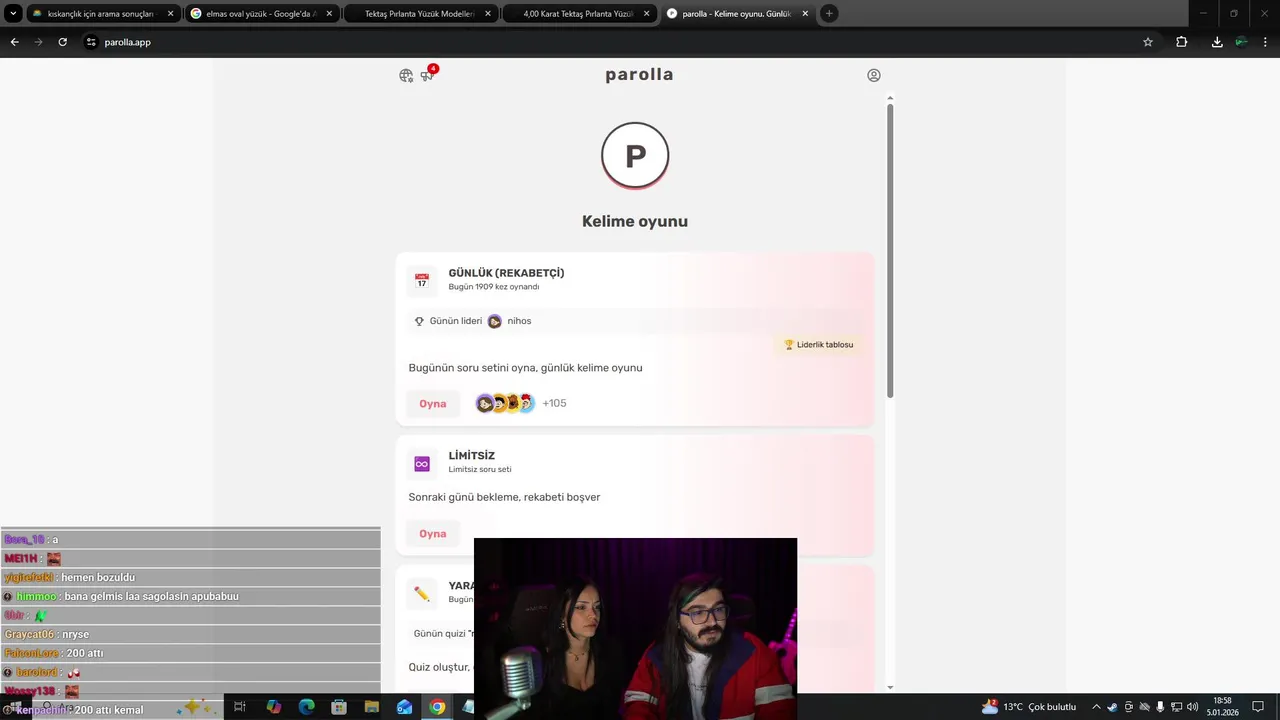Open the browser extensions menu
The width and height of the screenshot is (1280, 720).
point(1182,42)
